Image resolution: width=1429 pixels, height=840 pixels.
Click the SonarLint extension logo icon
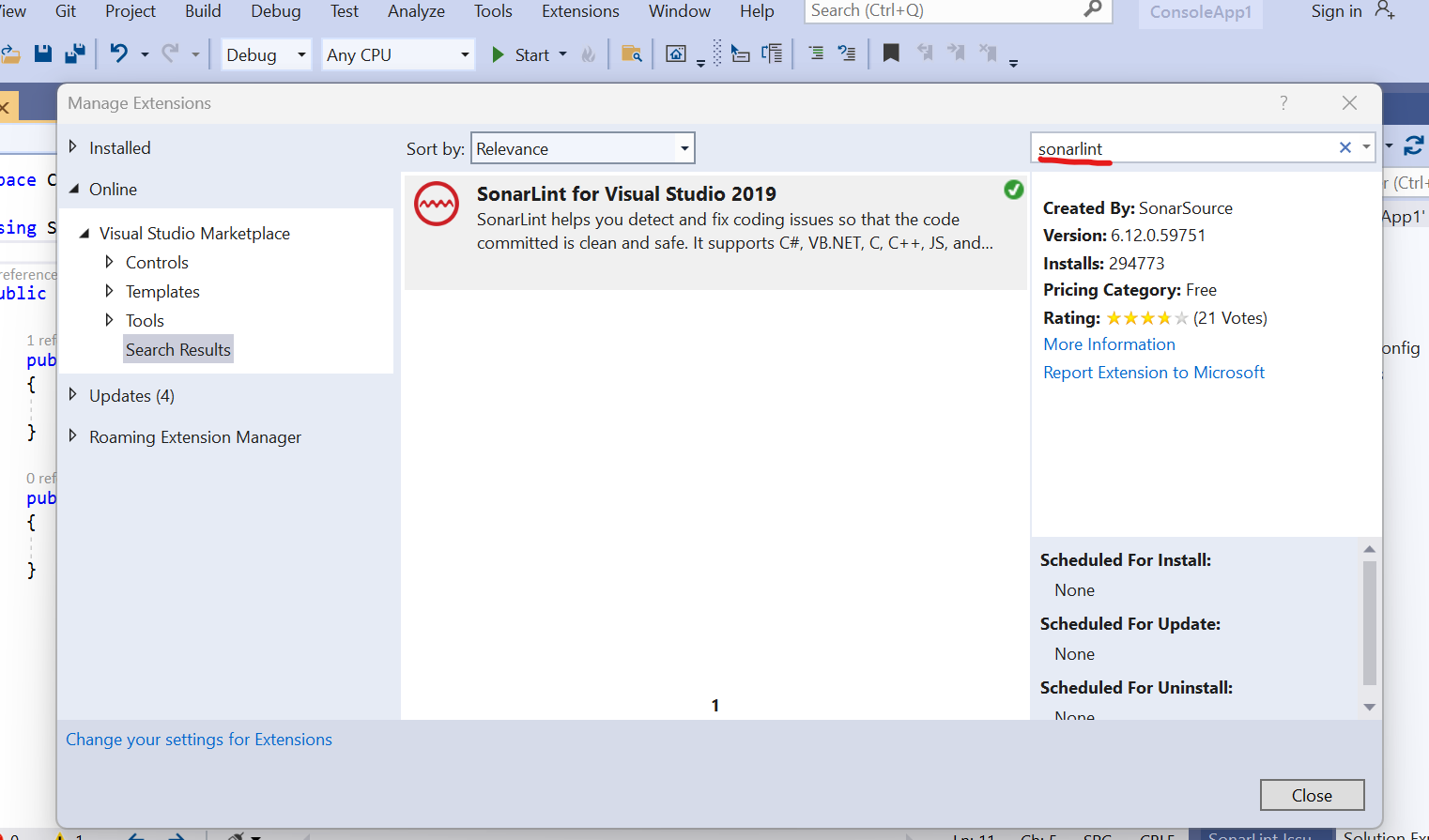[437, 204]
